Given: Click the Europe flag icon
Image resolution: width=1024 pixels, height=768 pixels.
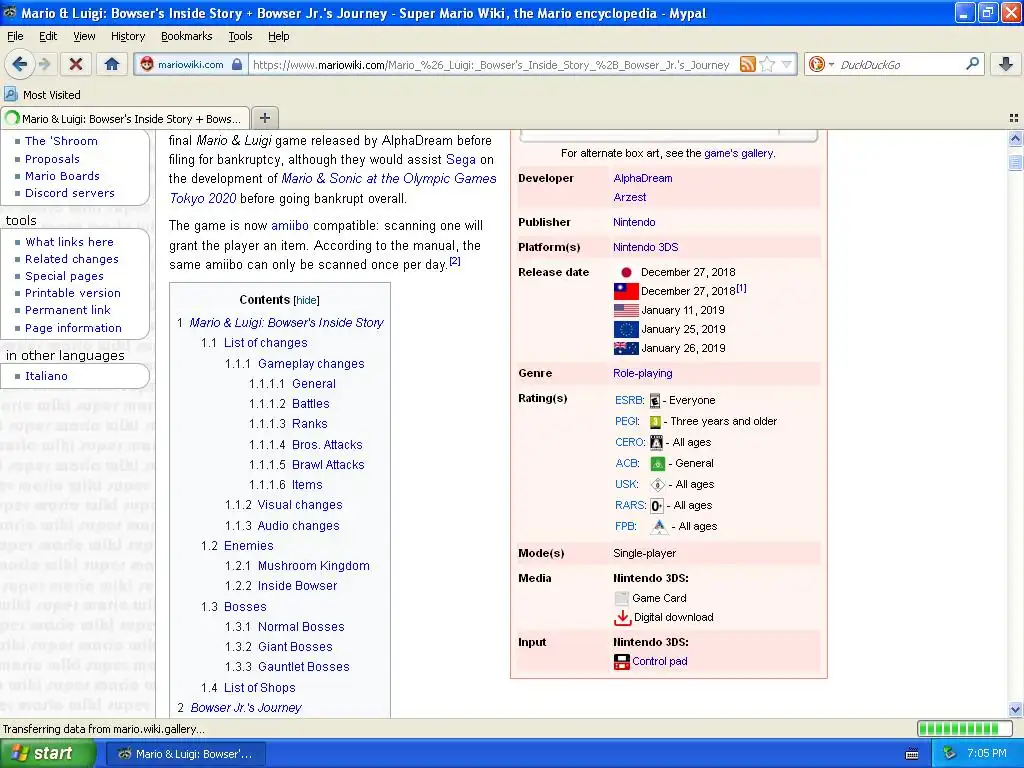Looking at the screenshot, I should 626,329.
